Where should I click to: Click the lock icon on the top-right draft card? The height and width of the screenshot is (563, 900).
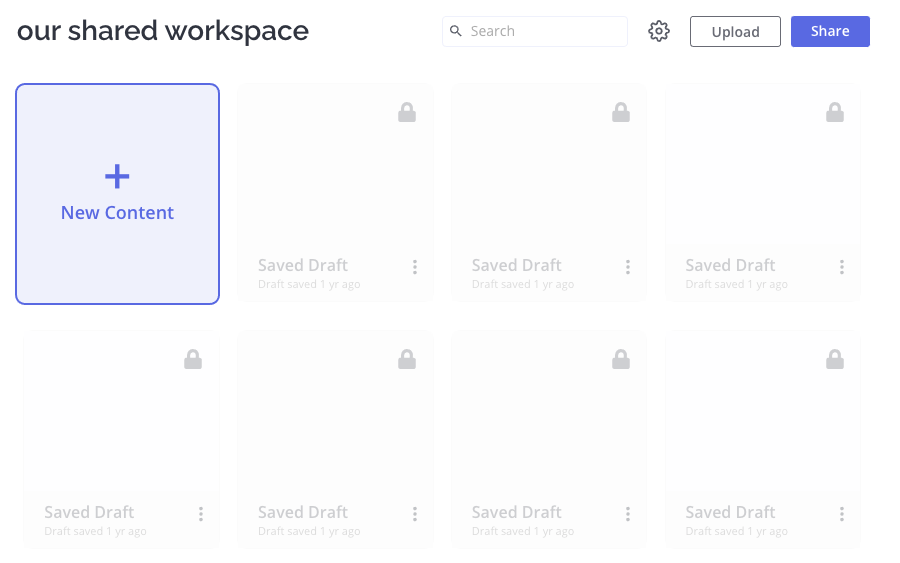pyautogui.click(x=835, y=112)
